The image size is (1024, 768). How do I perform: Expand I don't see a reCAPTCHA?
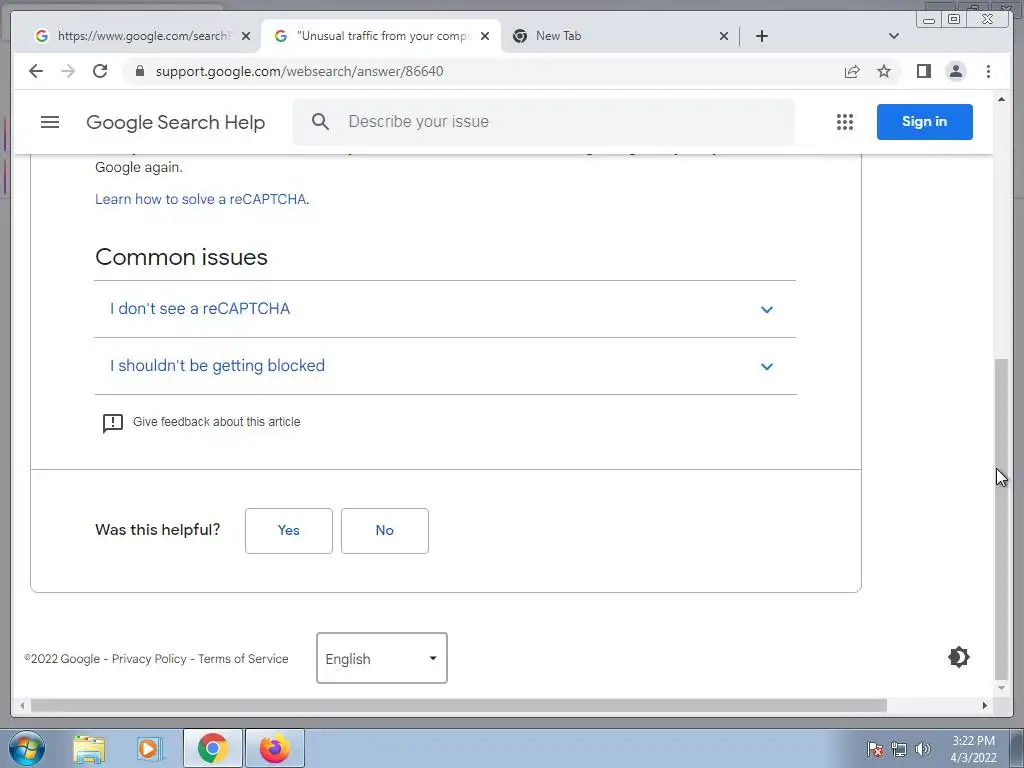pyautogui.click(x=445, y=309)
